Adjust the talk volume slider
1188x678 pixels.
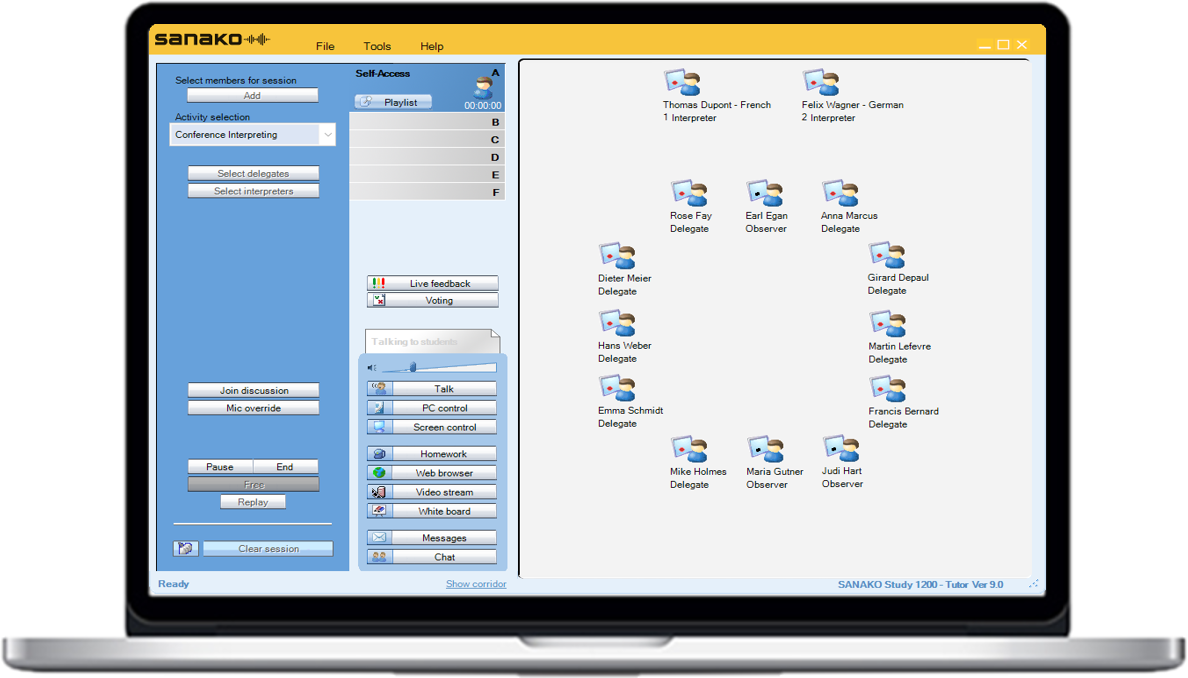(x=413, y=368)
